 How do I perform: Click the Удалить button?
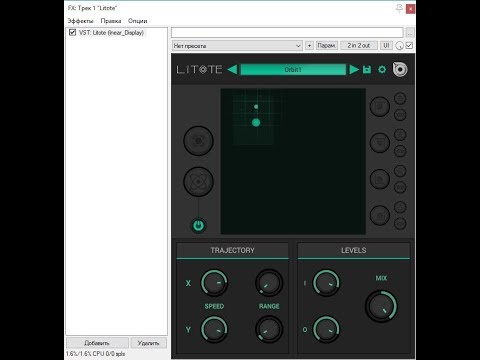tap(148, 343)
